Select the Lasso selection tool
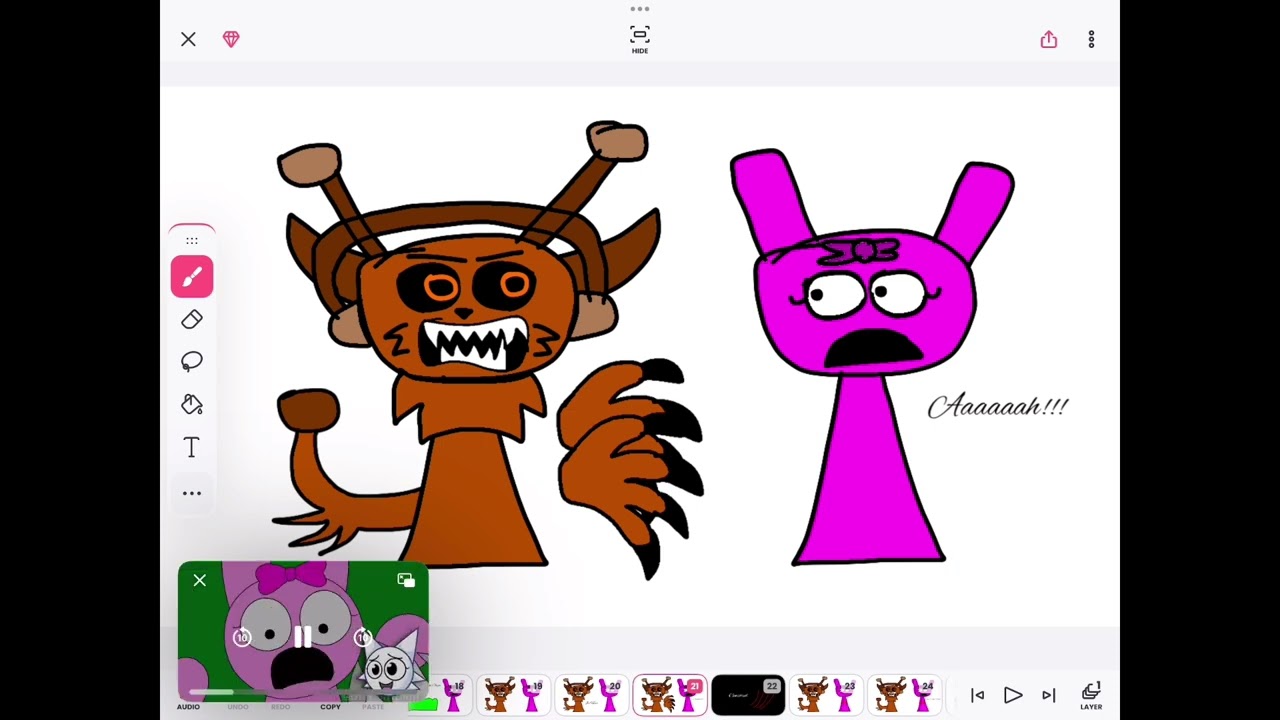The image size is (1280, 720). pyautogui.click(x=192, y=361)
